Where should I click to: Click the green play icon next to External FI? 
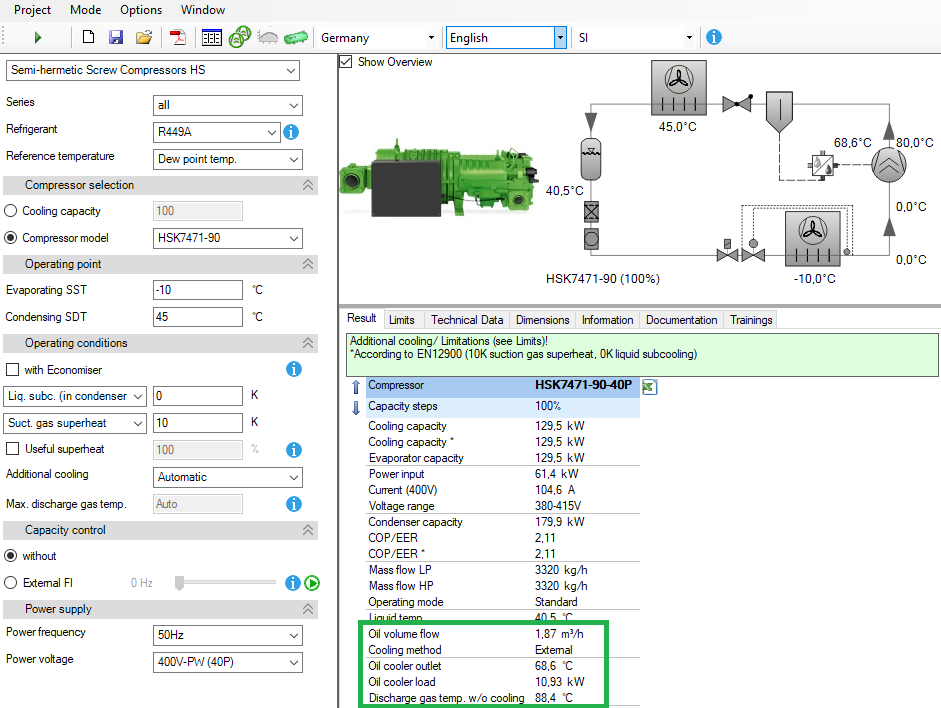[x=311, y=582]
